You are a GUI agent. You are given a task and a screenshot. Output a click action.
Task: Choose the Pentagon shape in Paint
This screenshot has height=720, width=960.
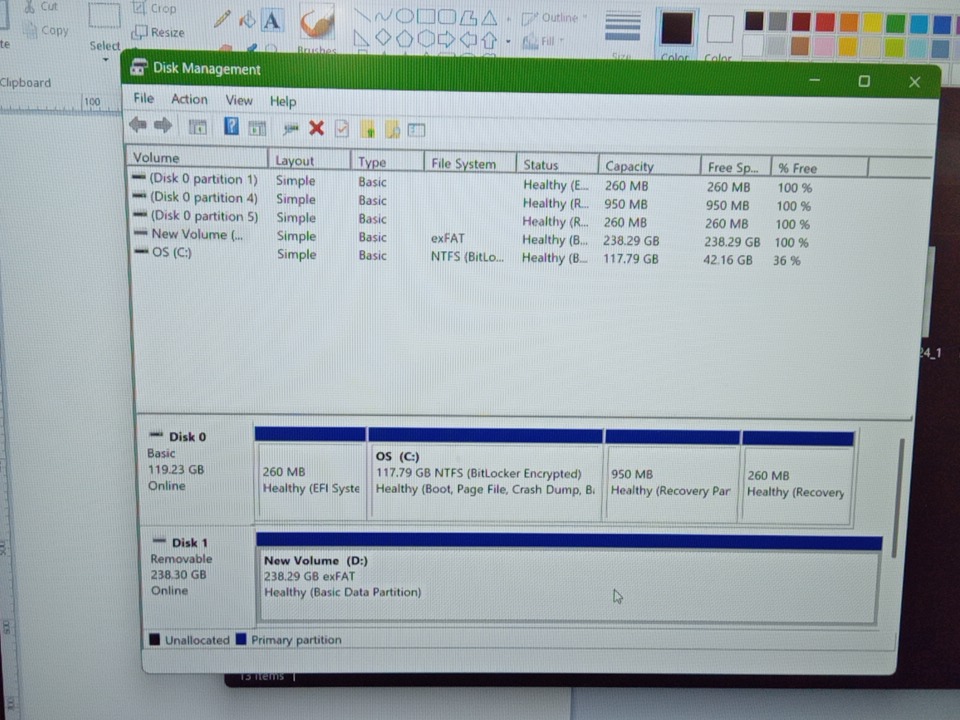click(404, 39)
